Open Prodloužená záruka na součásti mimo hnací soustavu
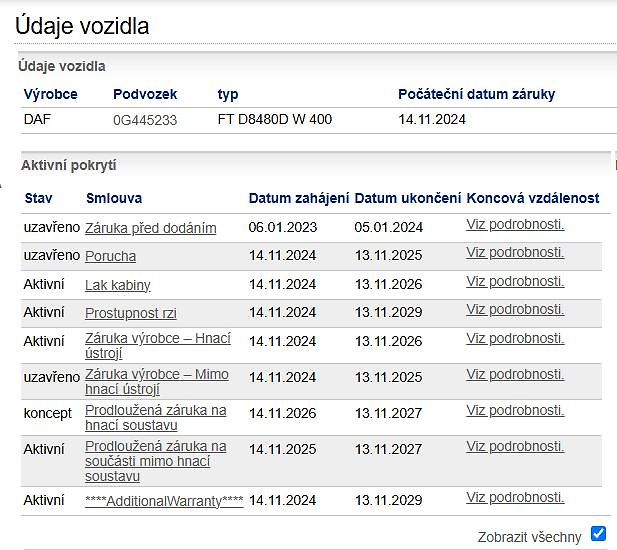617x550 pixels. [155, 461]
